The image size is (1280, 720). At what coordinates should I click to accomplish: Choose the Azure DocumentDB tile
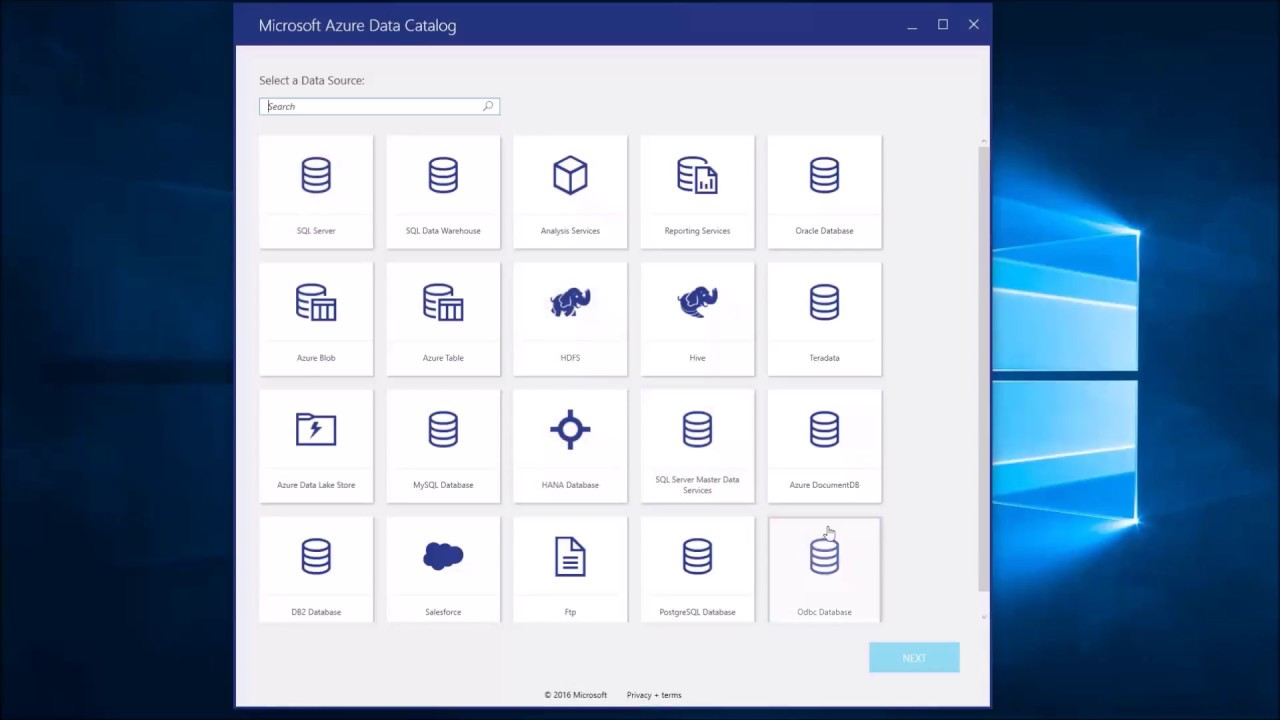824,445
